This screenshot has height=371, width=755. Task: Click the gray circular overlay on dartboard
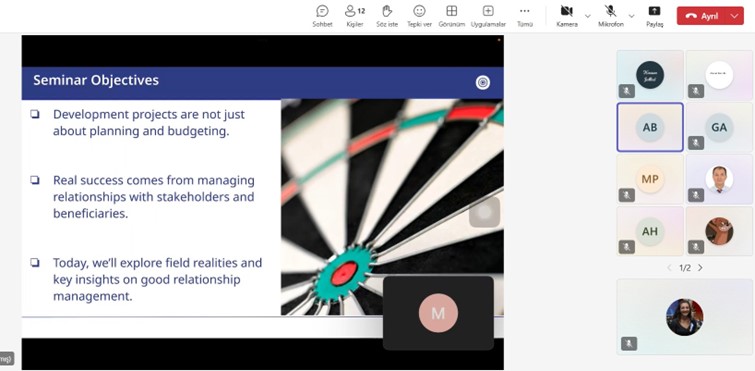(x=484, y=212)
